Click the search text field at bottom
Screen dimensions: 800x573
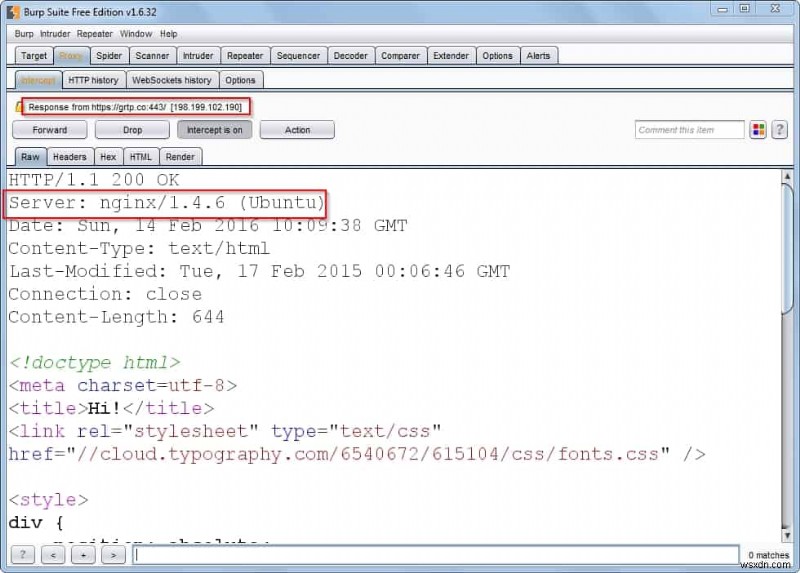(x=436, y=554)
